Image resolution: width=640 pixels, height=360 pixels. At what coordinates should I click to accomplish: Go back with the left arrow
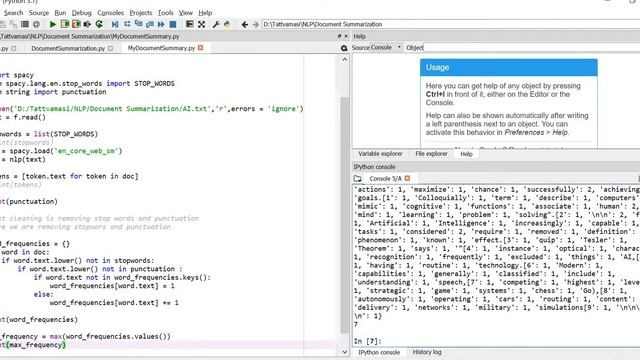[244, 24]
